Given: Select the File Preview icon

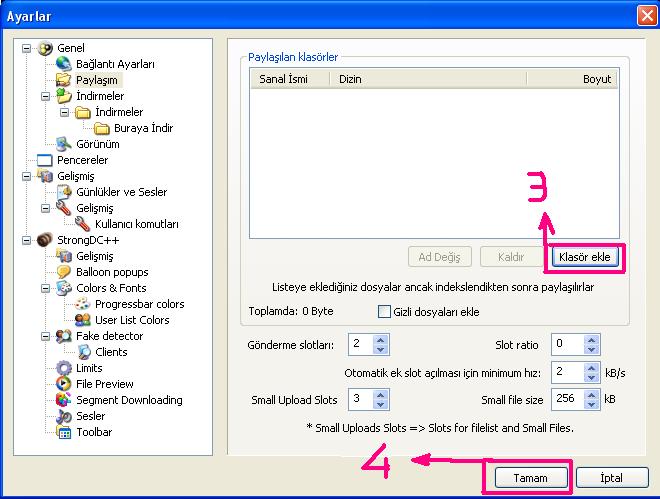Looking at the screenshot, I should tap(64, 384).
